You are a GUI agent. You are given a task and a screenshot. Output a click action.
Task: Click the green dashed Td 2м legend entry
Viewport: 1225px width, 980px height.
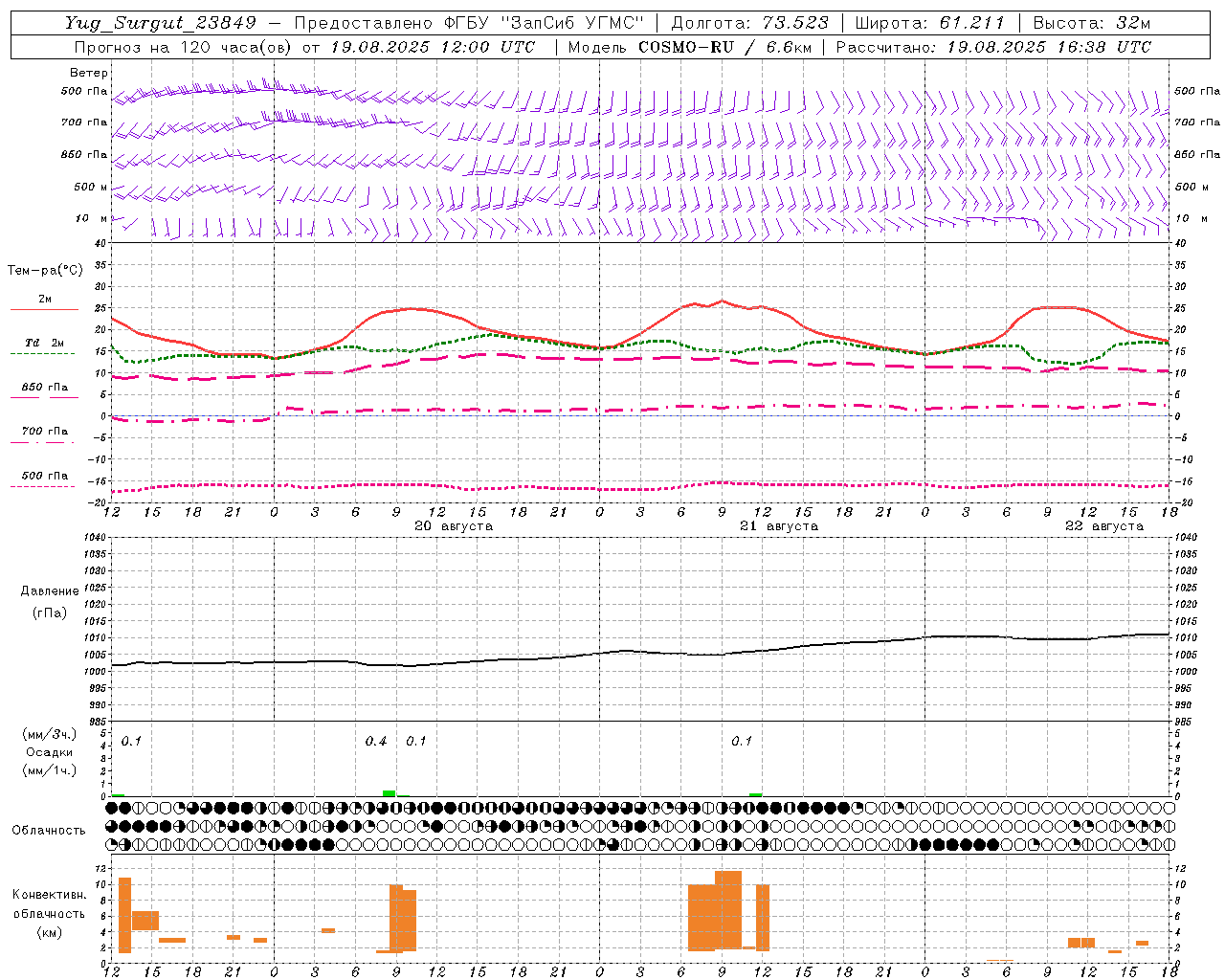pyautogui.click(x=44, y=346)
